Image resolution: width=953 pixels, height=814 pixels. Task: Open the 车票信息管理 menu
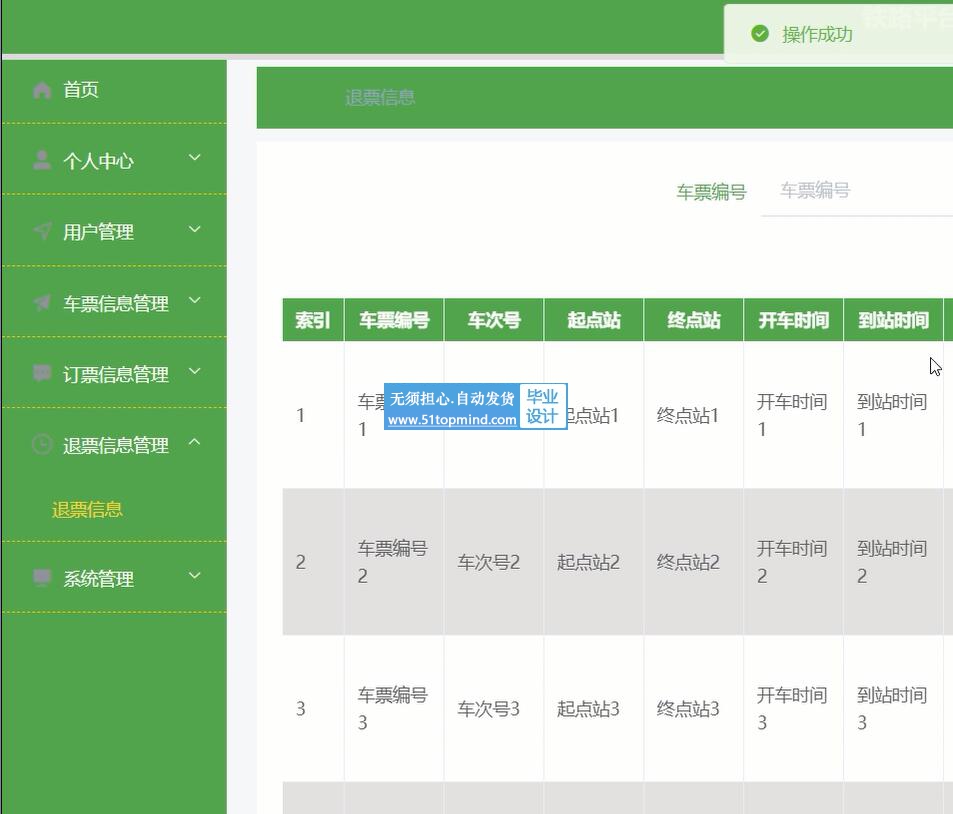(114, 302)
